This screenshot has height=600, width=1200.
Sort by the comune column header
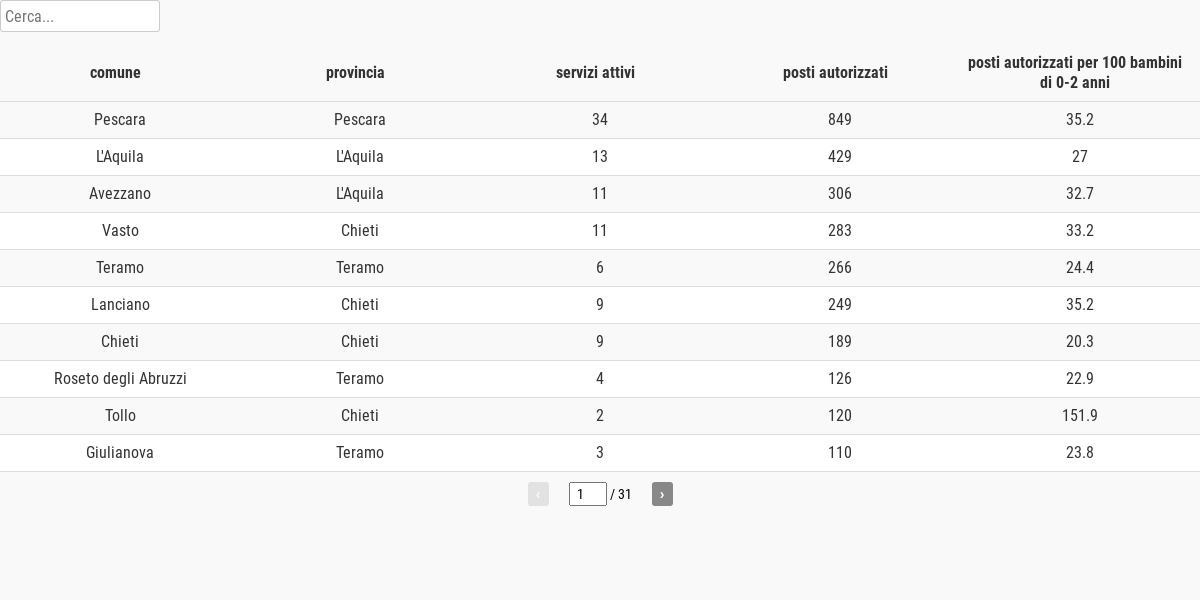[x=115, y=72]
